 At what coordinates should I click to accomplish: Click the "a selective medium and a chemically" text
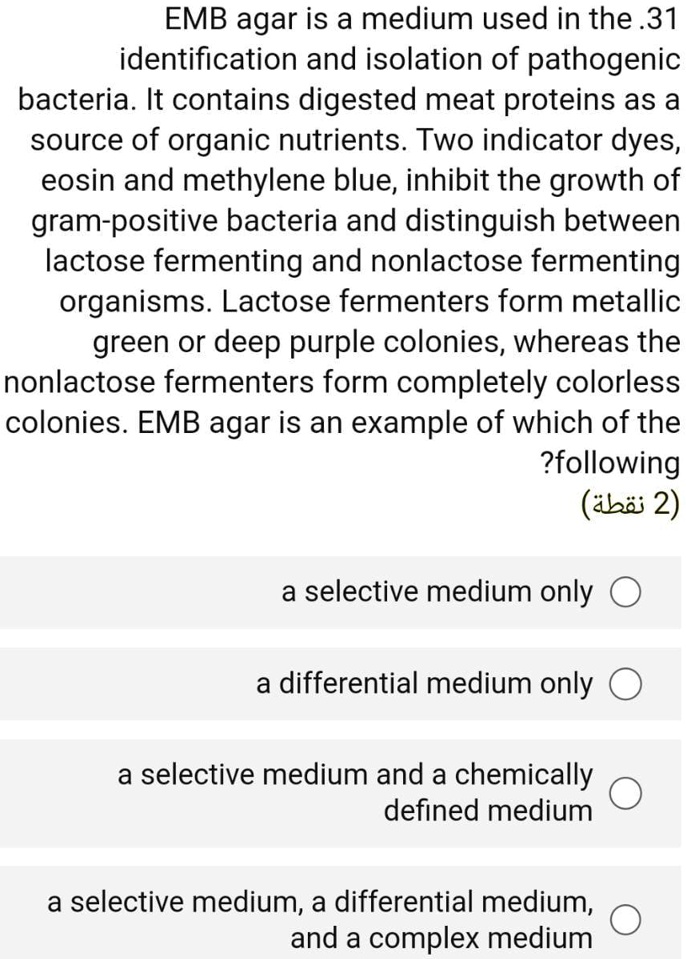pos(355,774)
